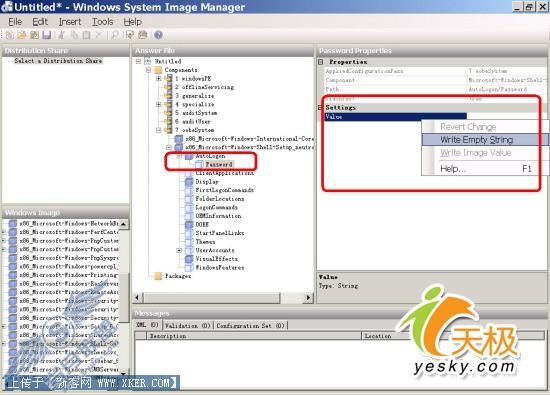Click the Windows-powercpl component icon in Windows Image
550x395 pixels.
click(x=13, y=266)
